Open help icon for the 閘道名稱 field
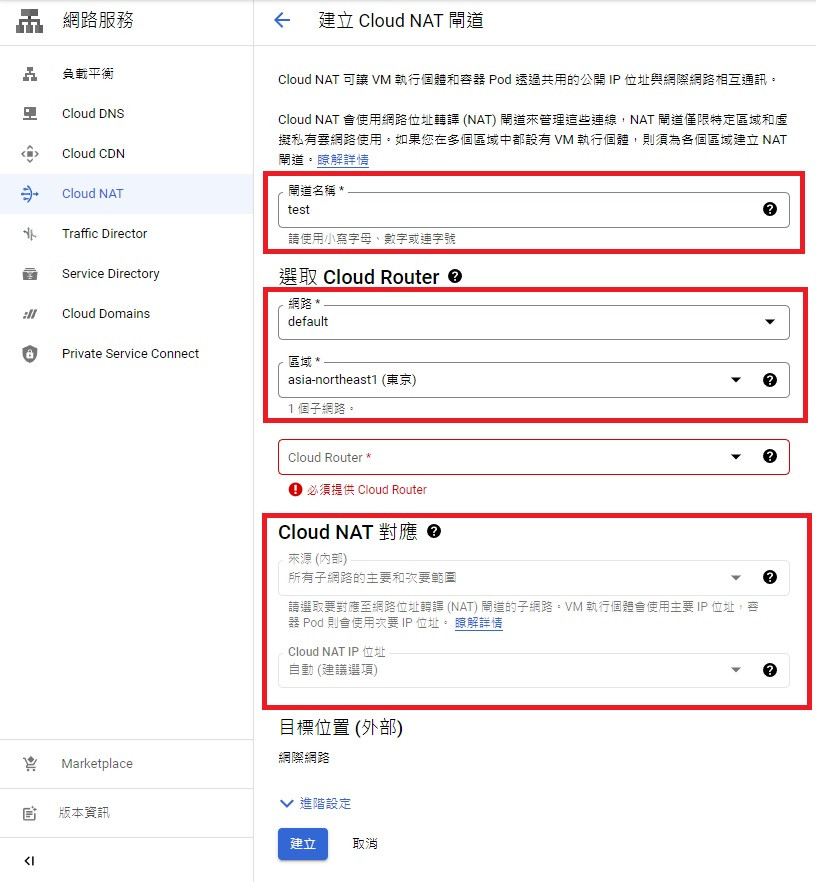Image resolution: width=816 pixels, height=882 pixels. click(770, 209)
